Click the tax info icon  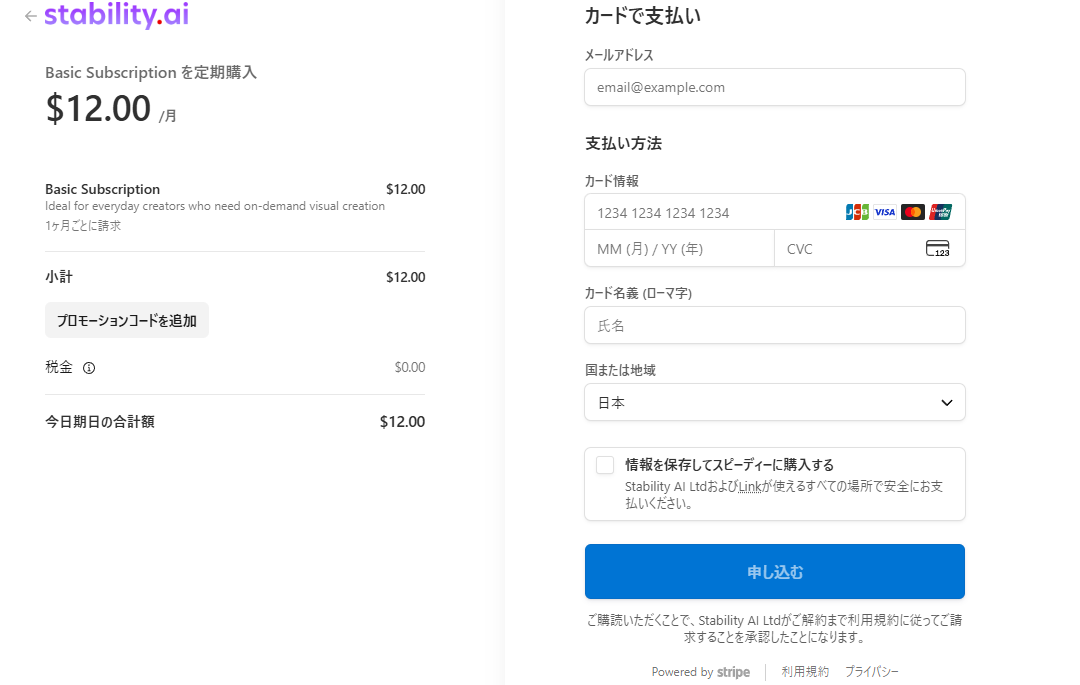(x=89, y=368)
